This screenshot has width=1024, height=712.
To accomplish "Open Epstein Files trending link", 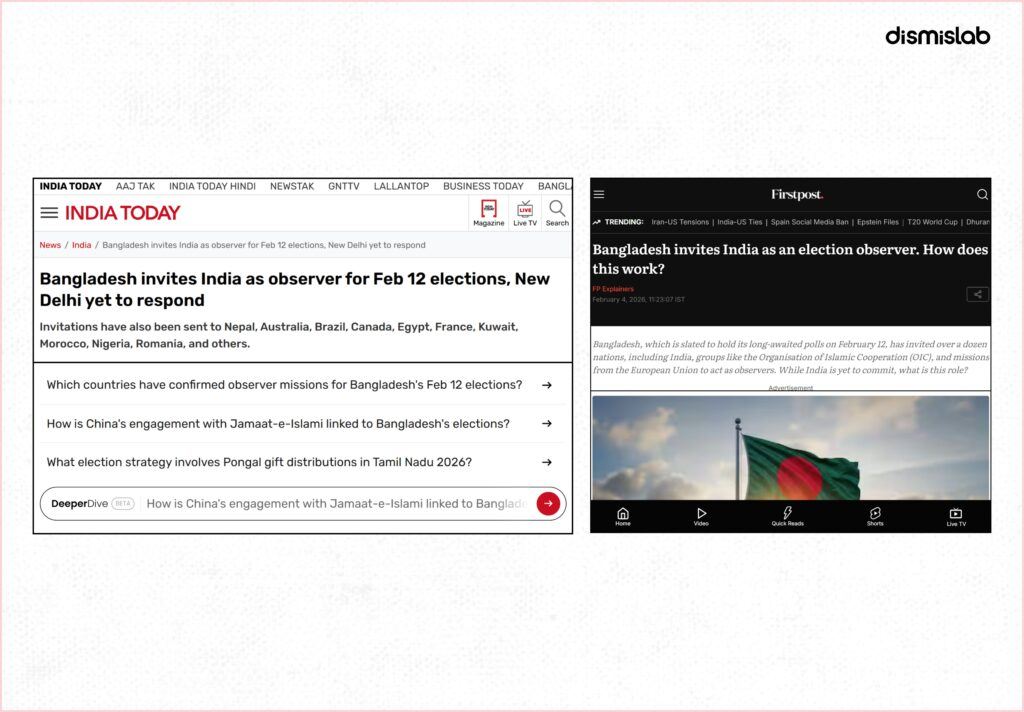I will point(878,222).
